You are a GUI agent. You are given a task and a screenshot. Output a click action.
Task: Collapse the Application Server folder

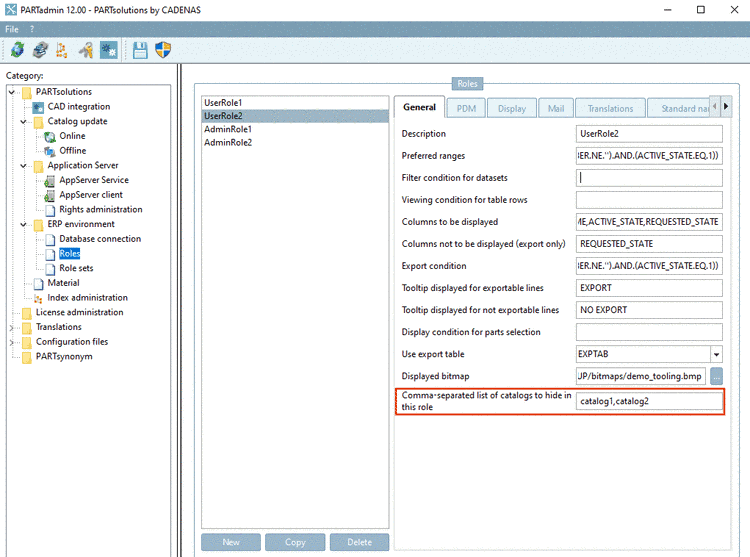23,165
